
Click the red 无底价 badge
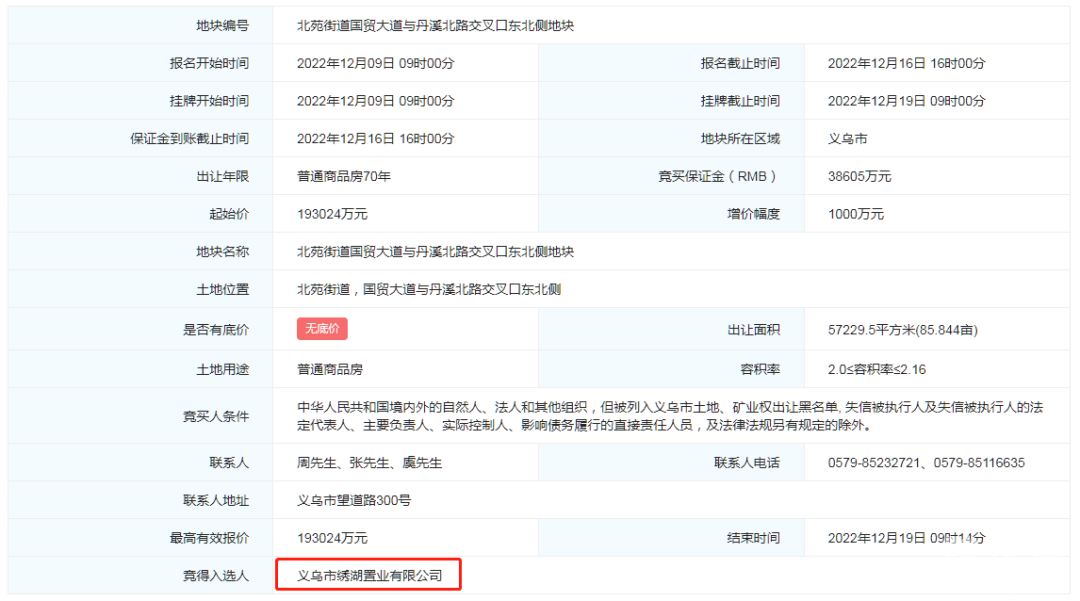tap(322, 329)
